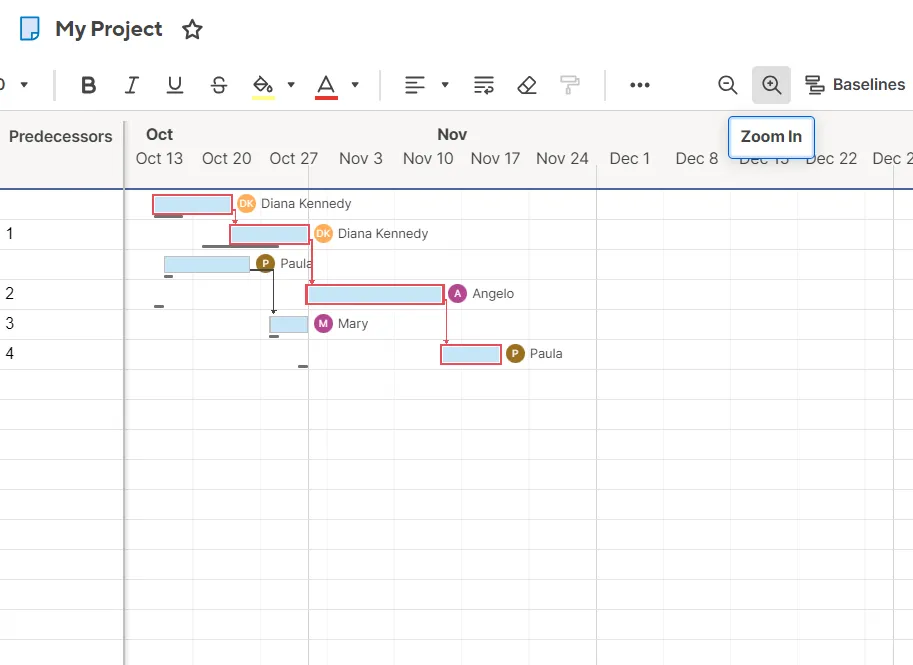Select Mary's Gantt task bar
This screenshot has width=913, height=665.
pyautogui.click(x=289, y=324)
